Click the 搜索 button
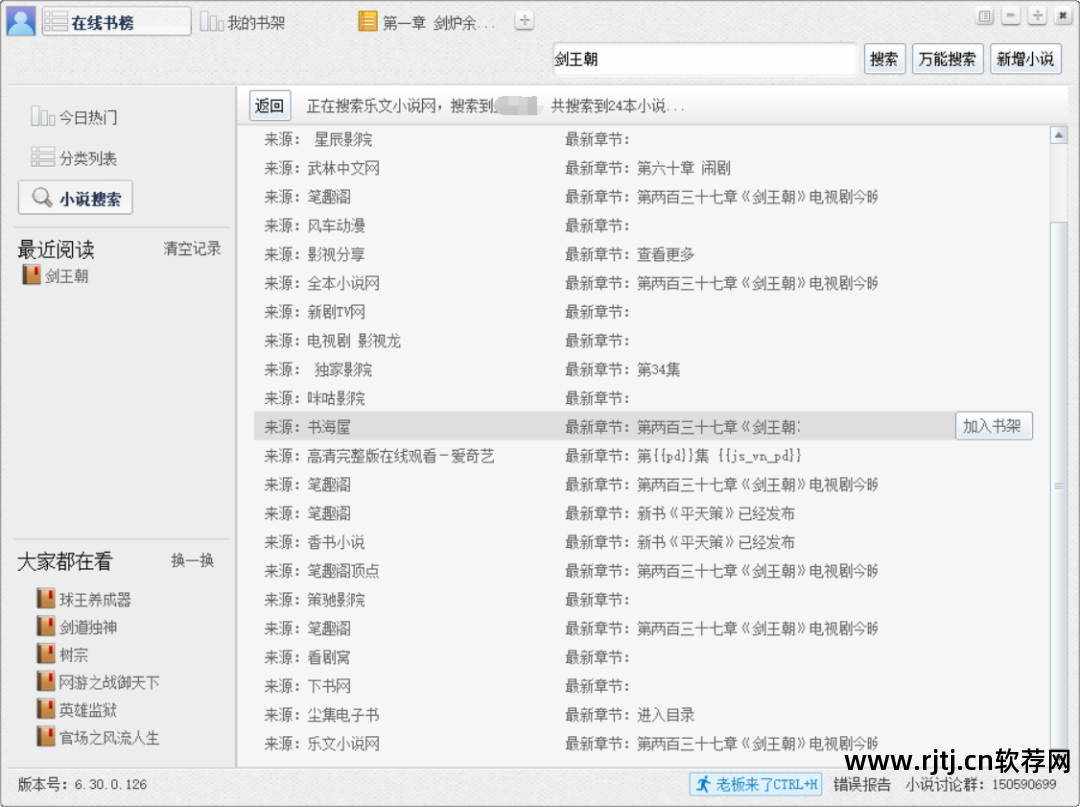This screenshot has height=807, width=1080. [883, 58]
